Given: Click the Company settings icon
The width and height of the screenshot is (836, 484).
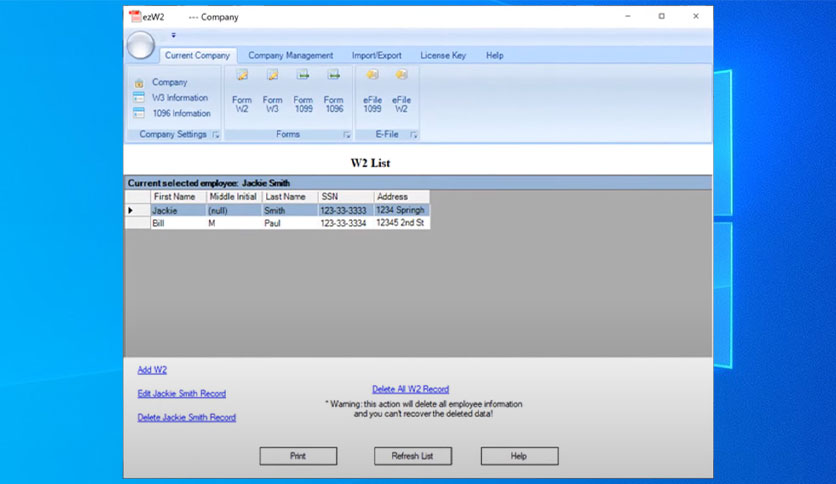Looking at the screenshot, I should [139, 83].
